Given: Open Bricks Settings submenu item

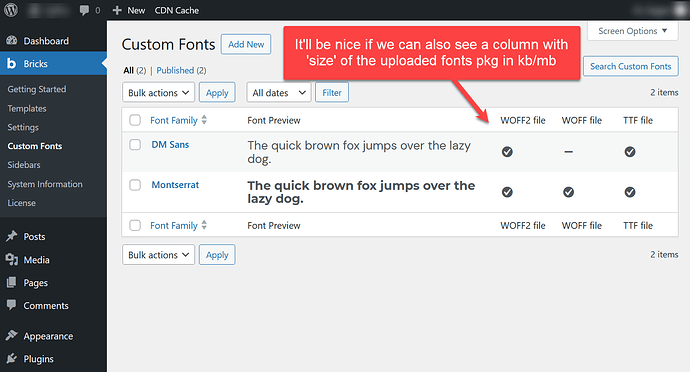Looking at the screenshot, I should point(23,127).
